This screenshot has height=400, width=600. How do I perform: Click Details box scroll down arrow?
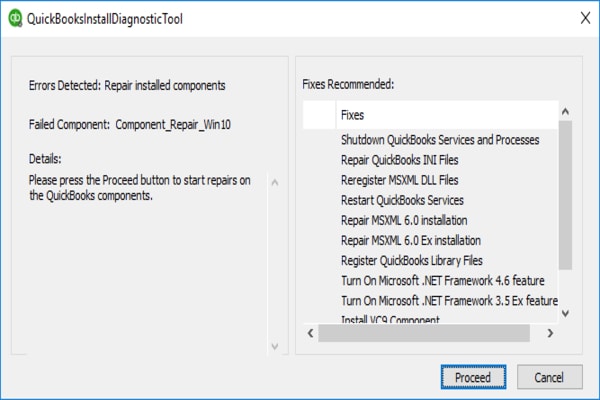point(275,346)
